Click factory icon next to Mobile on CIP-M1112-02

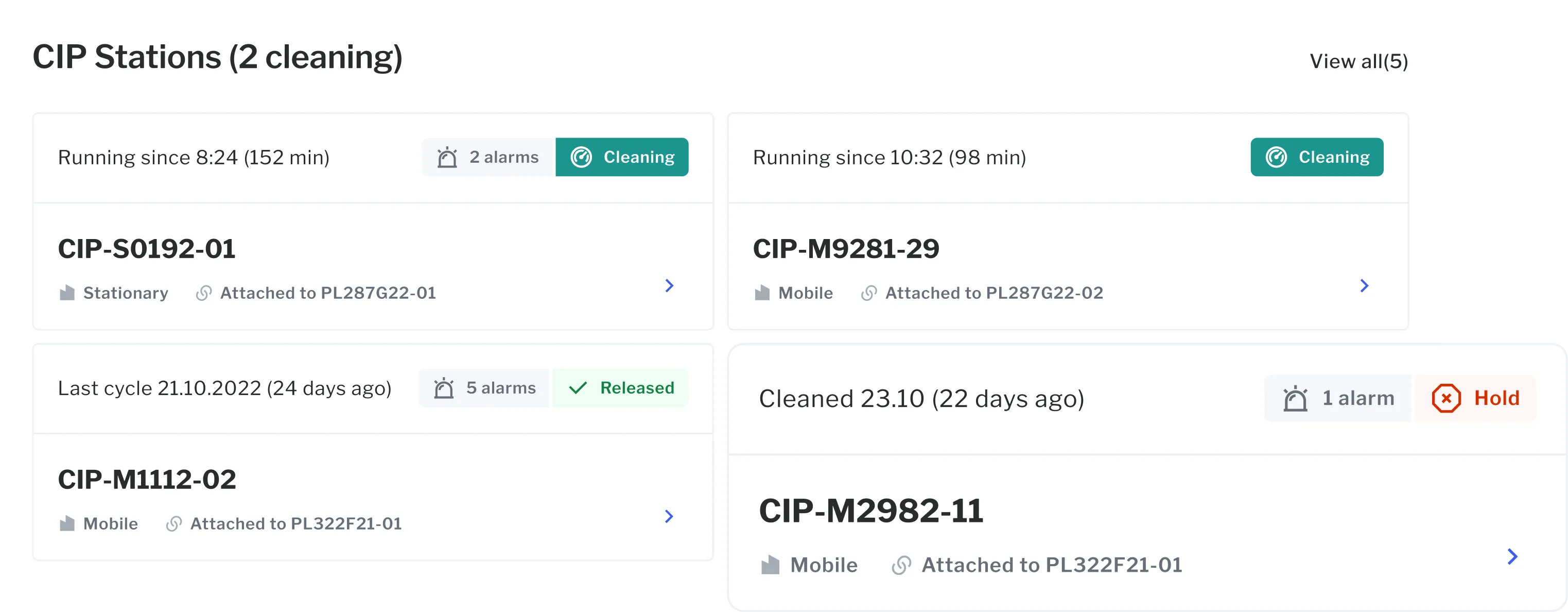coord(67,524)
